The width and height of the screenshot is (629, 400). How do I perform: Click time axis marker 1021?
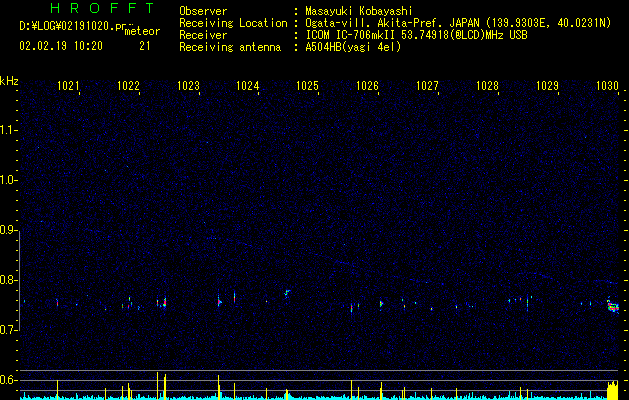coord(68,85)
